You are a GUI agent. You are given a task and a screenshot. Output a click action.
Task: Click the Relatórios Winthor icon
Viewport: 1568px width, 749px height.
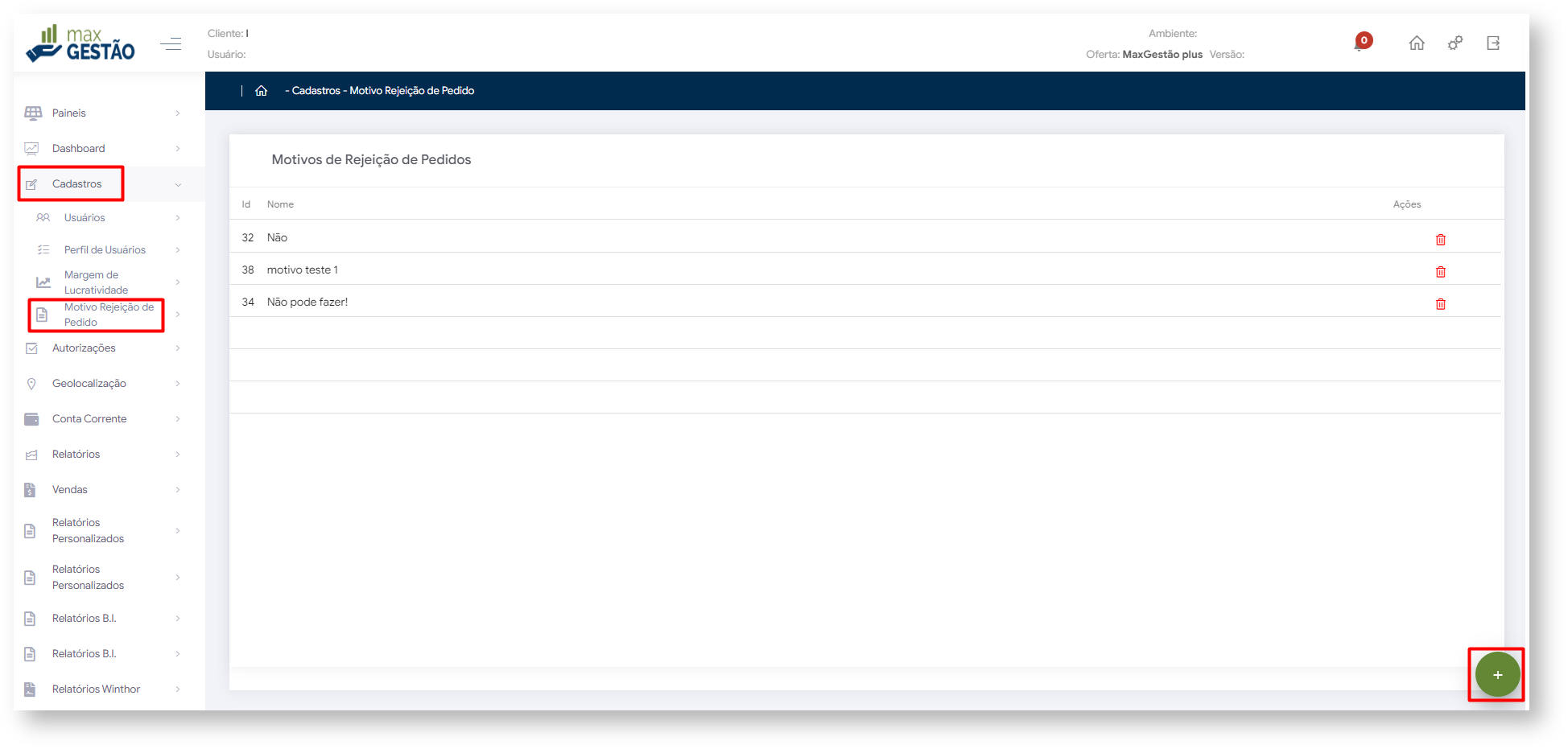point(30,689)
